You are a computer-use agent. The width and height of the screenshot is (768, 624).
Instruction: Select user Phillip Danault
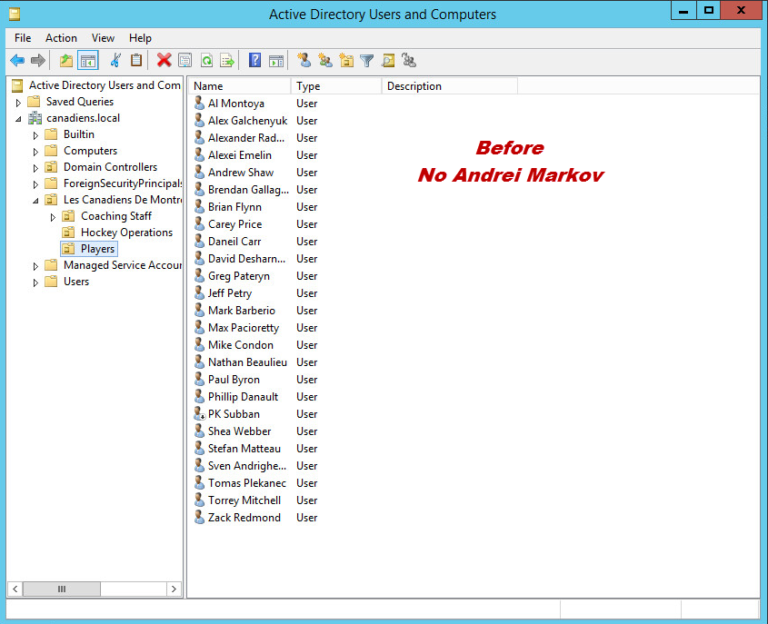coord(243,397)
